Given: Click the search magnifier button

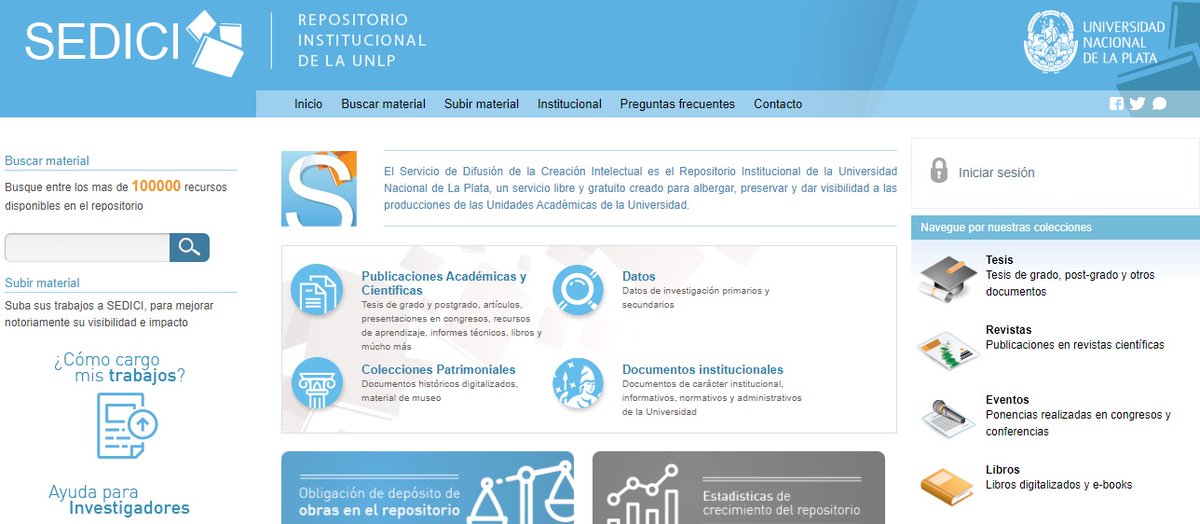Looking at the screenshot, I should point(189,247).
